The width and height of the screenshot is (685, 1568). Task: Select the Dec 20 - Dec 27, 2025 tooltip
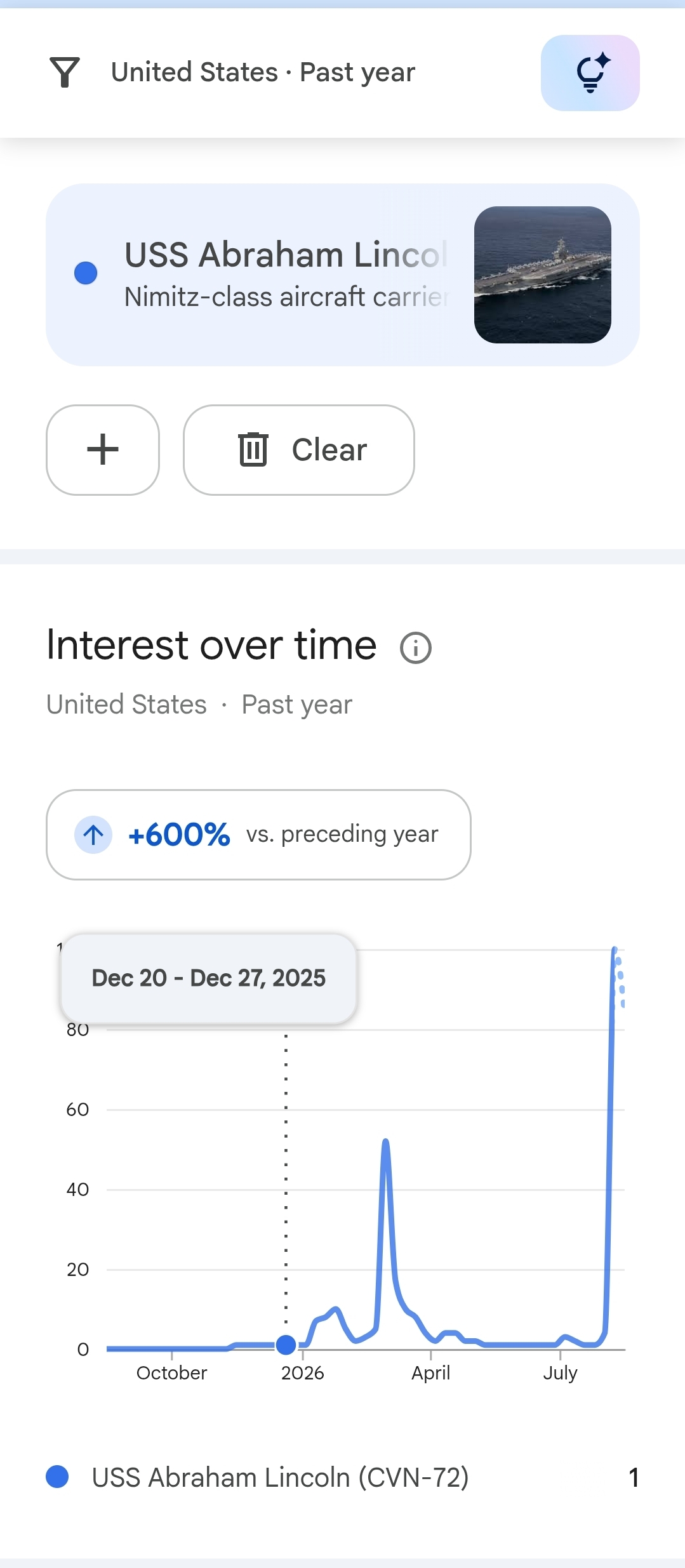[209, 978]
